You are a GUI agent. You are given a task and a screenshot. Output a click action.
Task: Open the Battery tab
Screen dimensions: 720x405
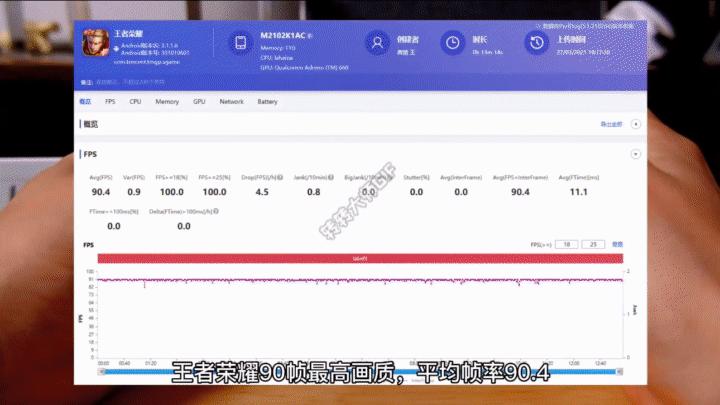coord(267,101)
